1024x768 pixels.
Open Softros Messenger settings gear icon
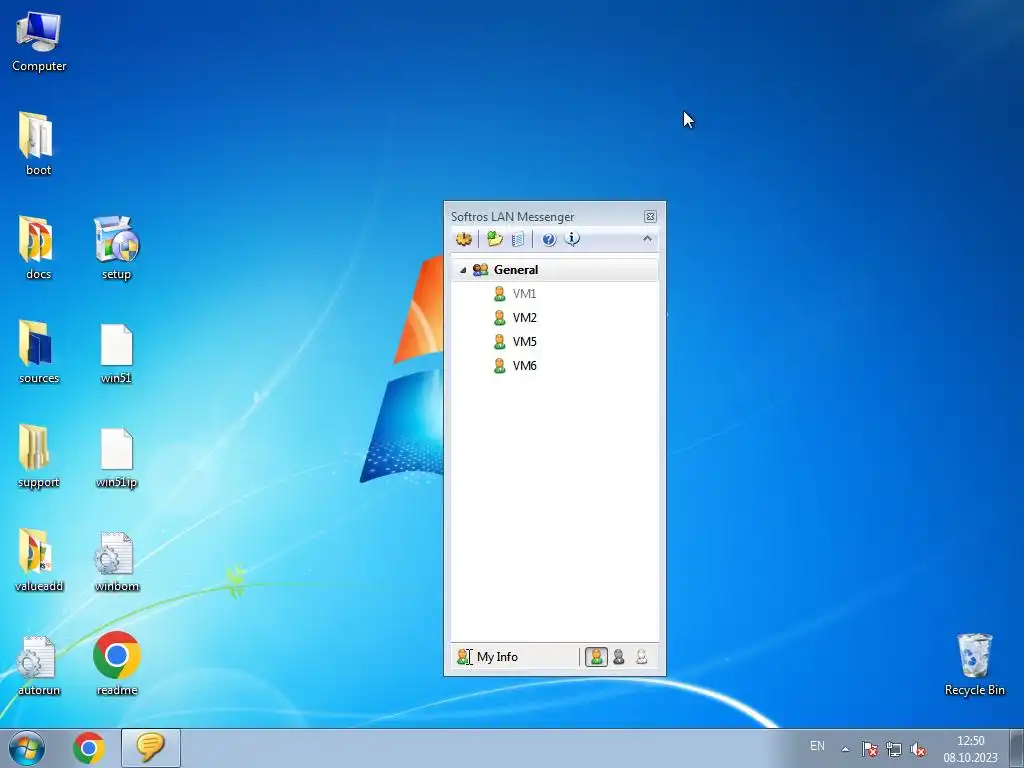tap(464, 240)
